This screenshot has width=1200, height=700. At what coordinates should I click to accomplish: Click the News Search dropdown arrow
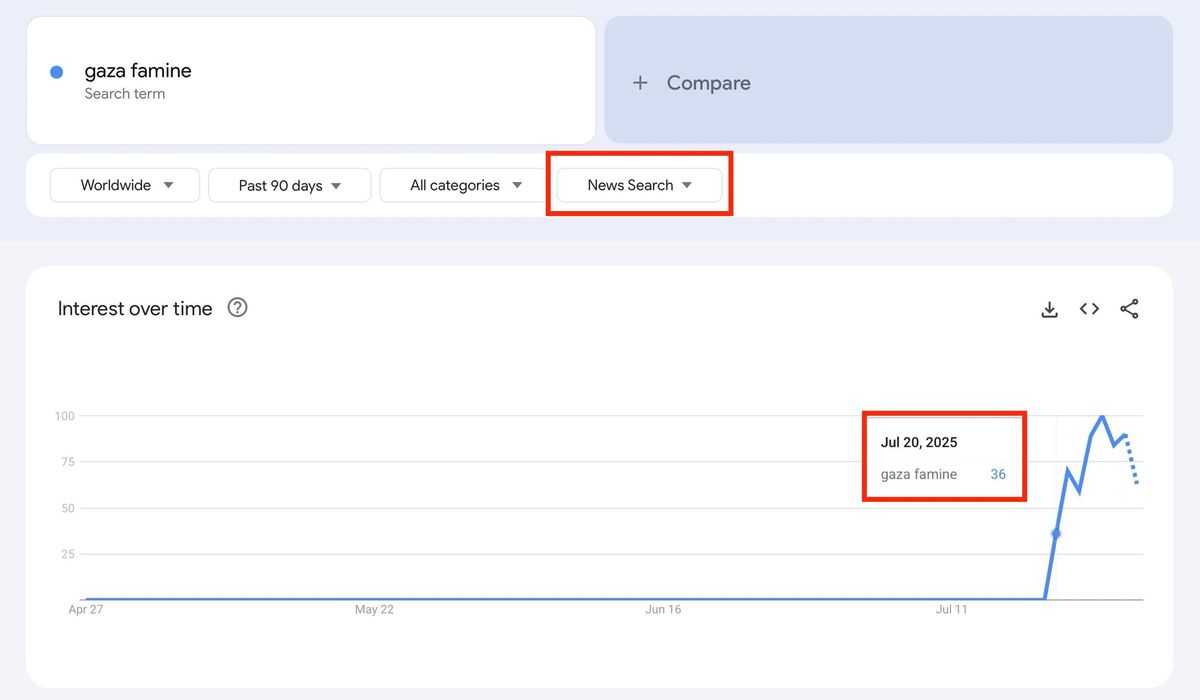click(687, 185)
